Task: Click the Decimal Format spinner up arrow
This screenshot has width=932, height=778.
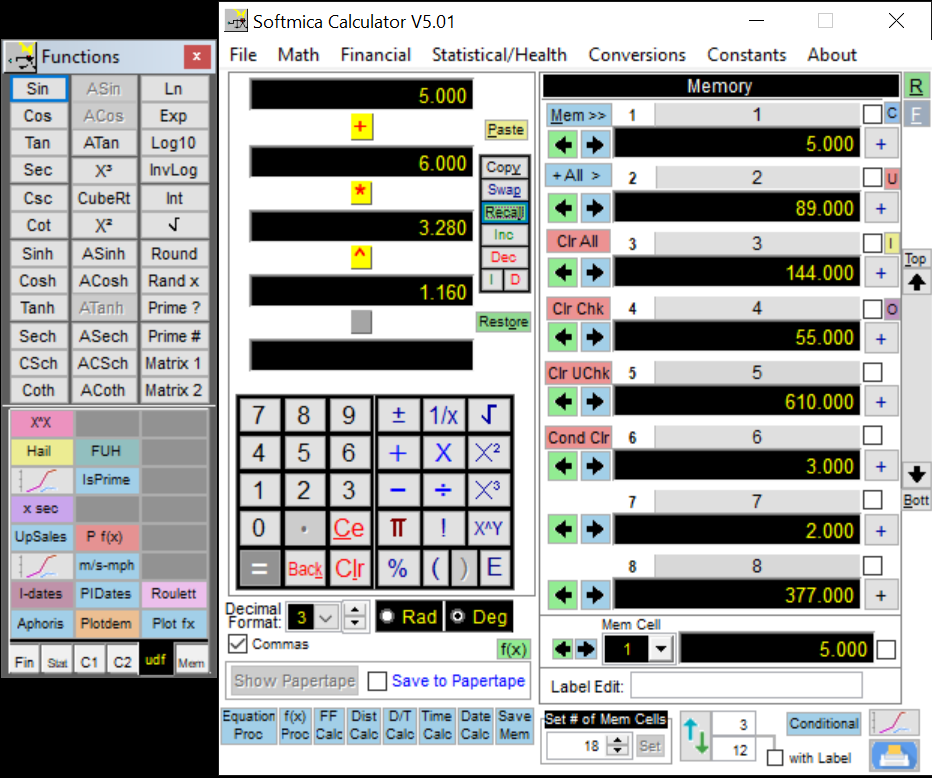Action: [355, 610]
